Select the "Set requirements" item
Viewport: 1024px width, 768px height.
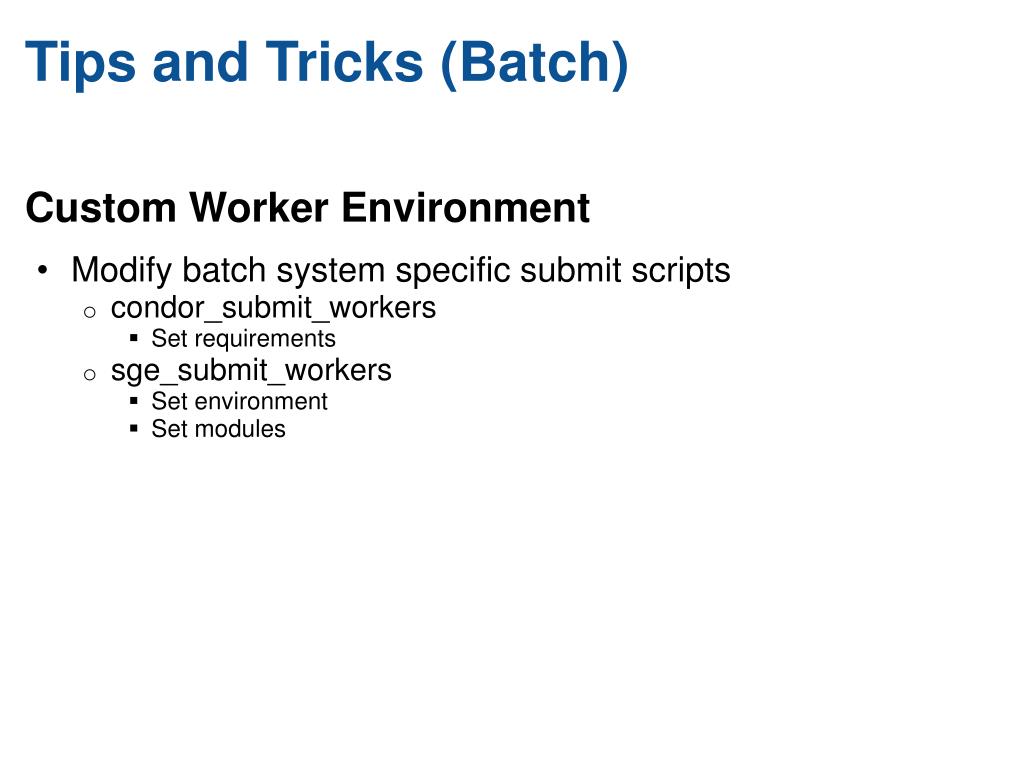tap(243, 338)
